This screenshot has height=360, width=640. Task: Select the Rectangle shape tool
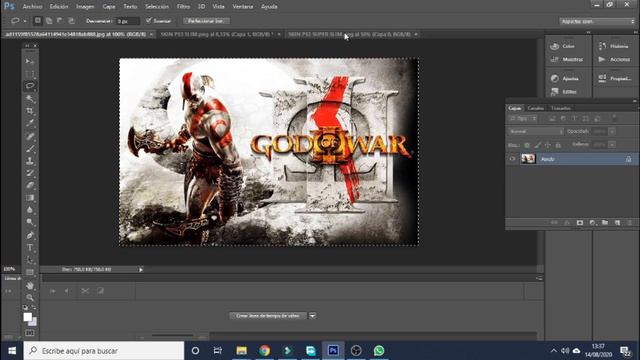tap(30, 272)
